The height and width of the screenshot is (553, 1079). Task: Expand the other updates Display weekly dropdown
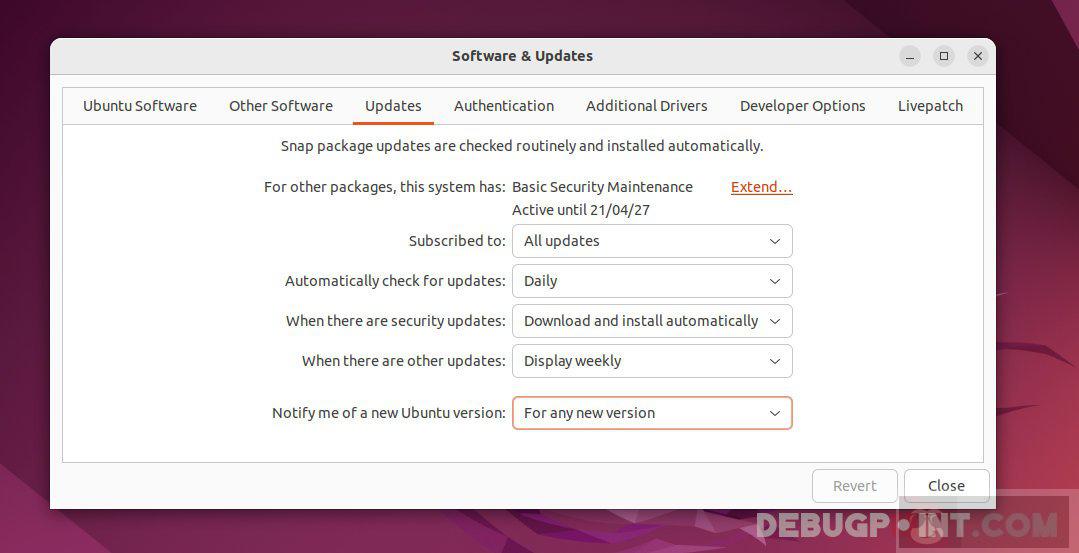point(652,361)
